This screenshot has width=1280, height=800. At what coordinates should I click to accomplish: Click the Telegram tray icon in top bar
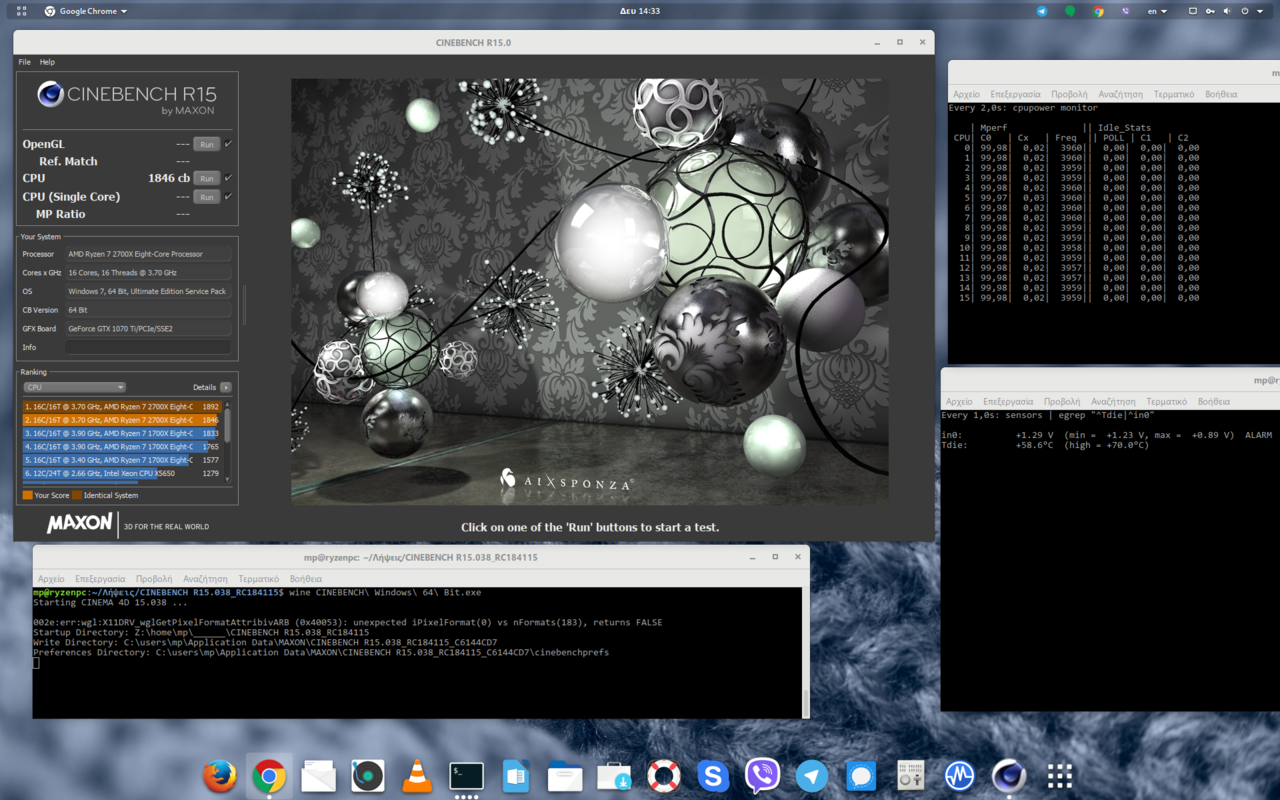click(x=1042, y=11)
